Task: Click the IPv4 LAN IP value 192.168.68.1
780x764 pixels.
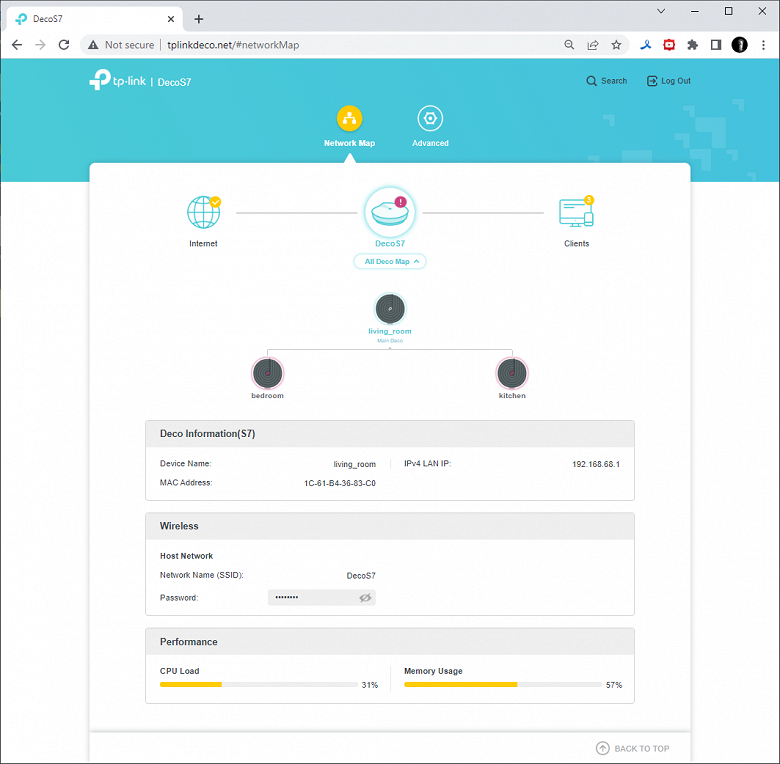Action: pyautogui.click(x=596, y=464)
